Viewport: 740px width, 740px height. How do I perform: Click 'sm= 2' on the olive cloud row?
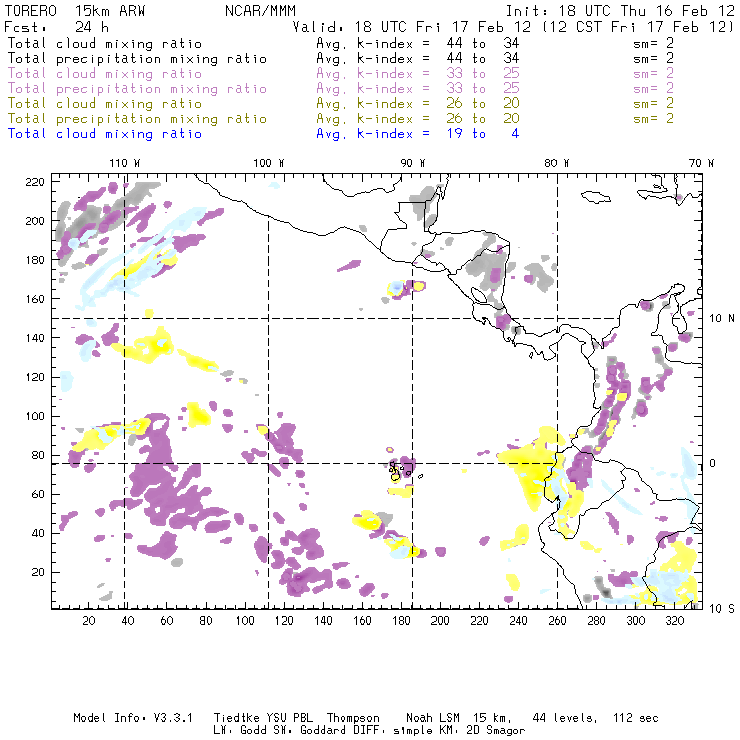pos(653,104)
